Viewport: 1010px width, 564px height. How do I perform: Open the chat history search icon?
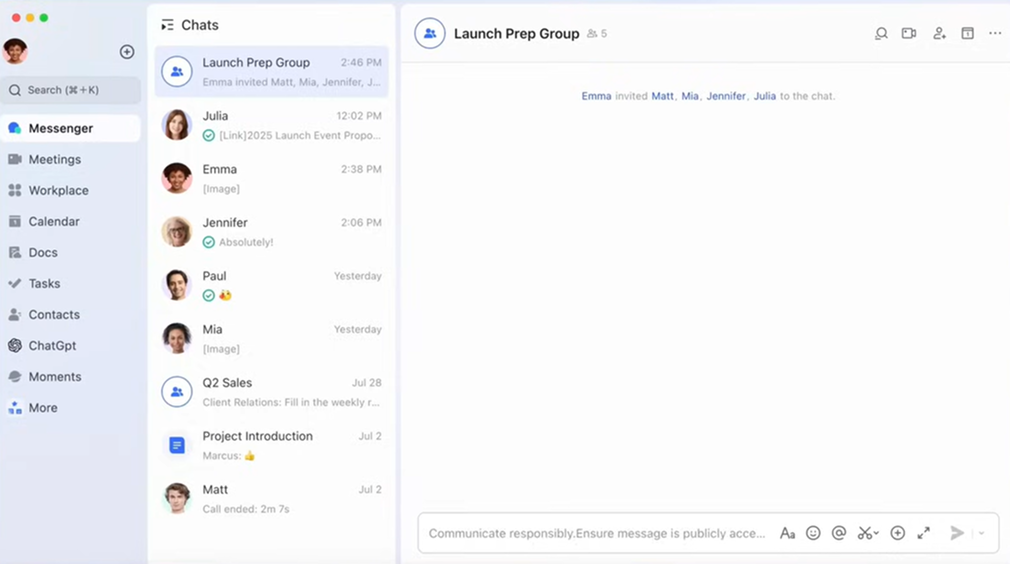pos(881,33)
